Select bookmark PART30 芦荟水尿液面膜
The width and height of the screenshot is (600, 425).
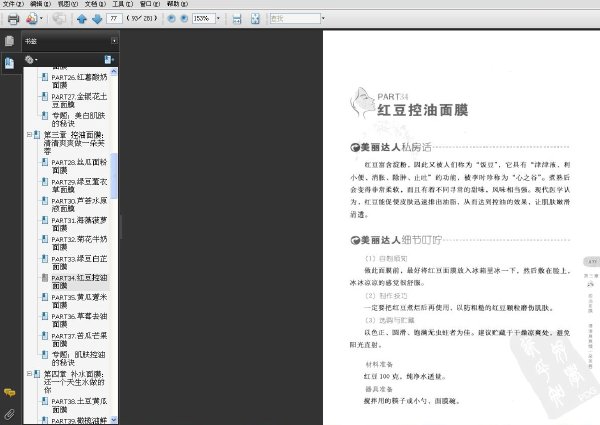point(79,205)
